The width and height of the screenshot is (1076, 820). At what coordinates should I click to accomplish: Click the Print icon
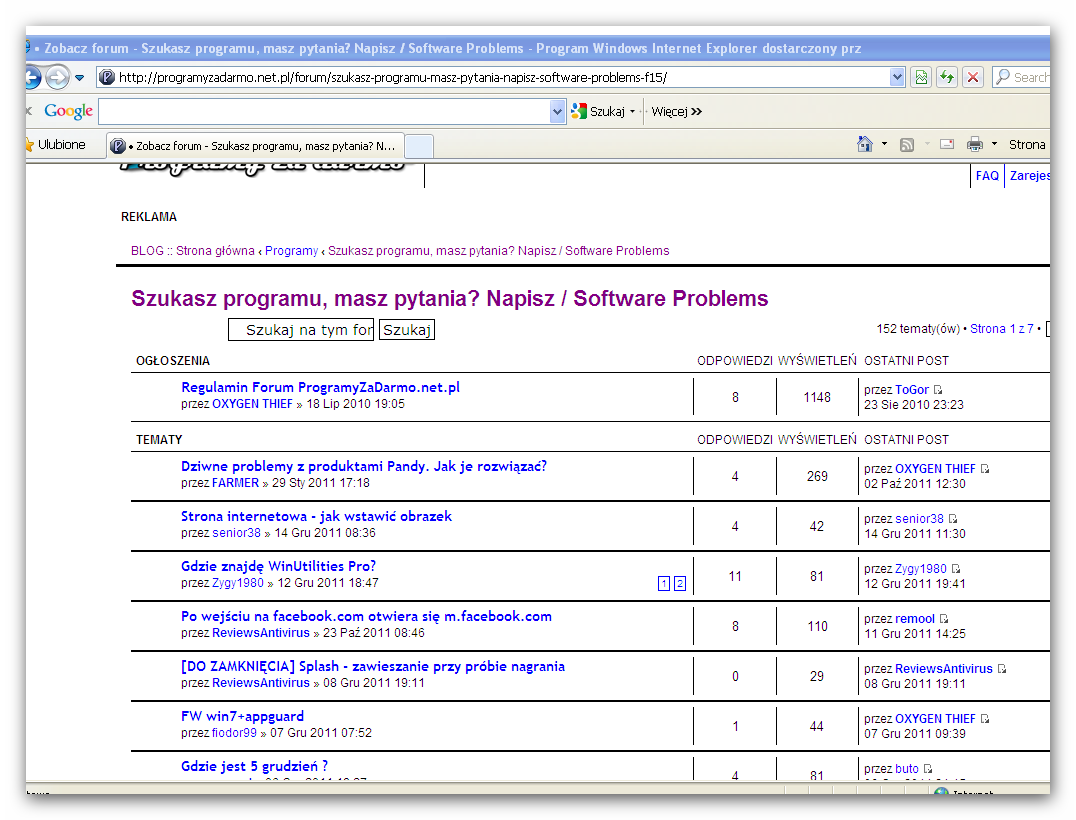[974, 144]
